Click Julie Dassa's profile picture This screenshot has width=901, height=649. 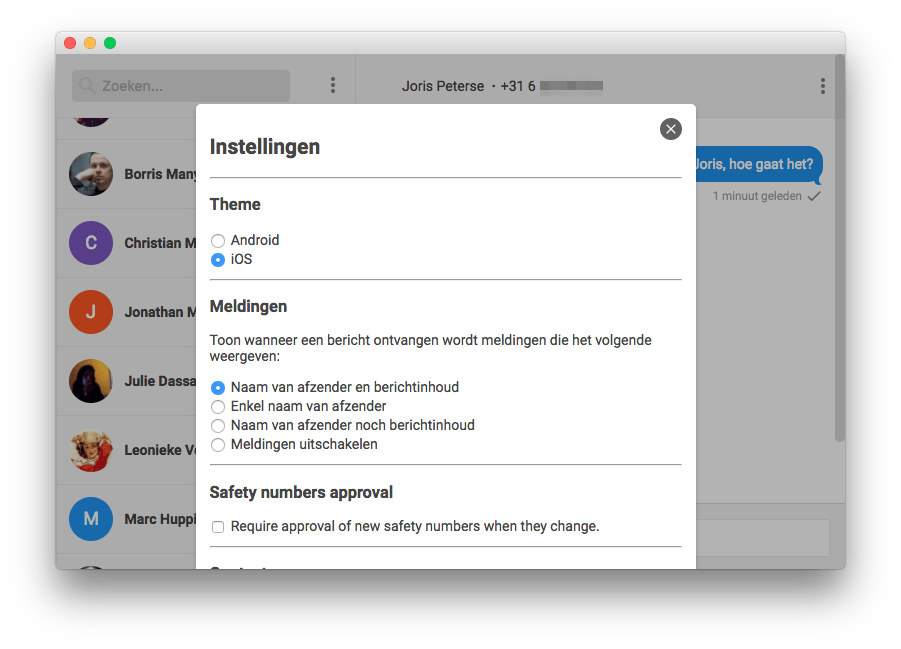coord(91,381)
